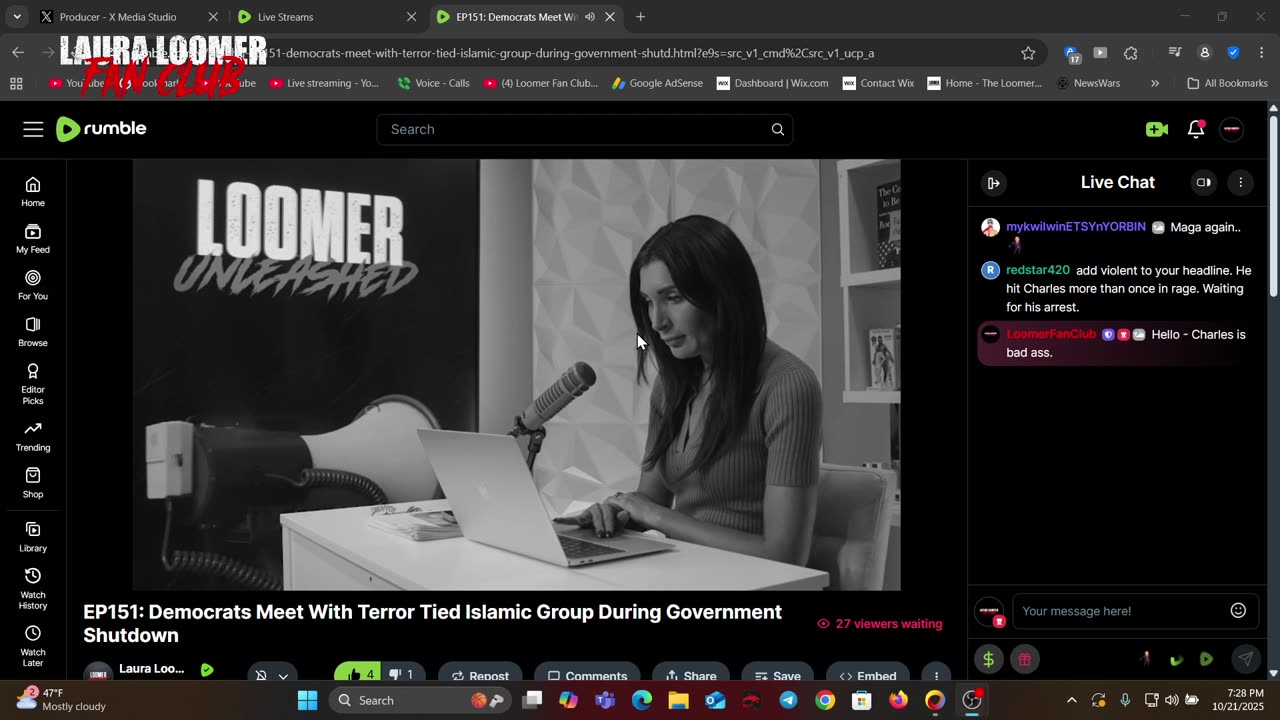The height and width of the screenshot is (720, 1280).
Task: Toggle notifications bell for Laura Loomer channel
Action: pyautogui.click(x=272, y=676)
